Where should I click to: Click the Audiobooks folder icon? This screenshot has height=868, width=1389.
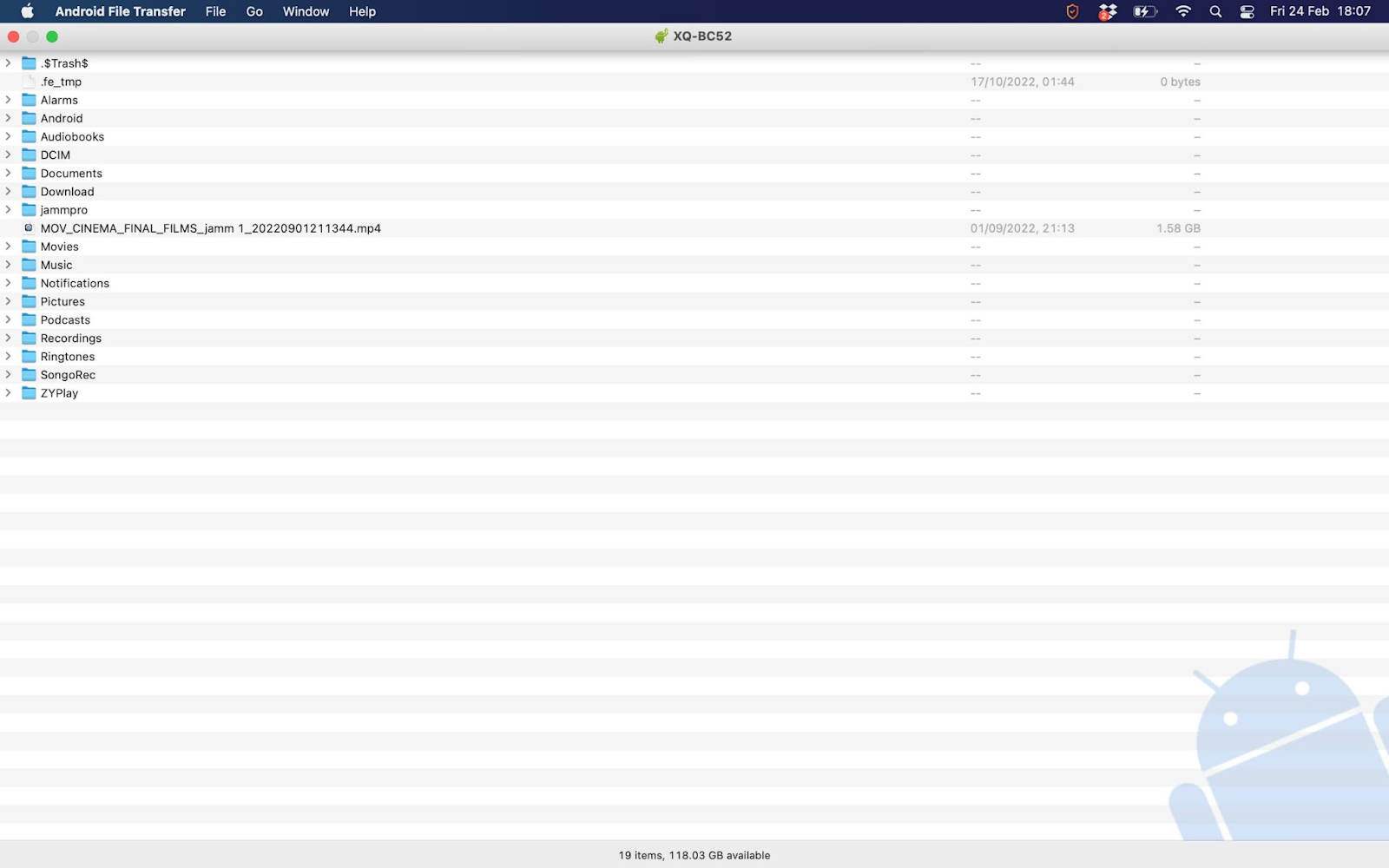pos(29,136)
